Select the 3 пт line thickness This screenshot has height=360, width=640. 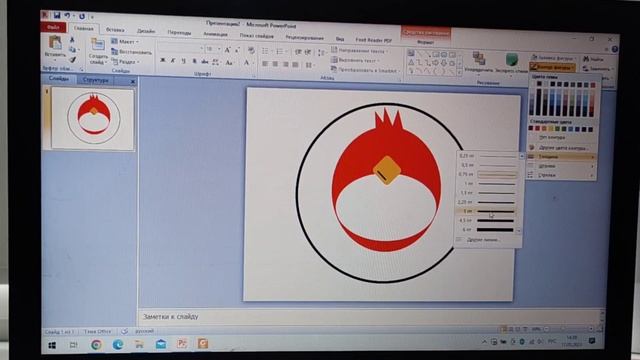(x=487, y=211)
